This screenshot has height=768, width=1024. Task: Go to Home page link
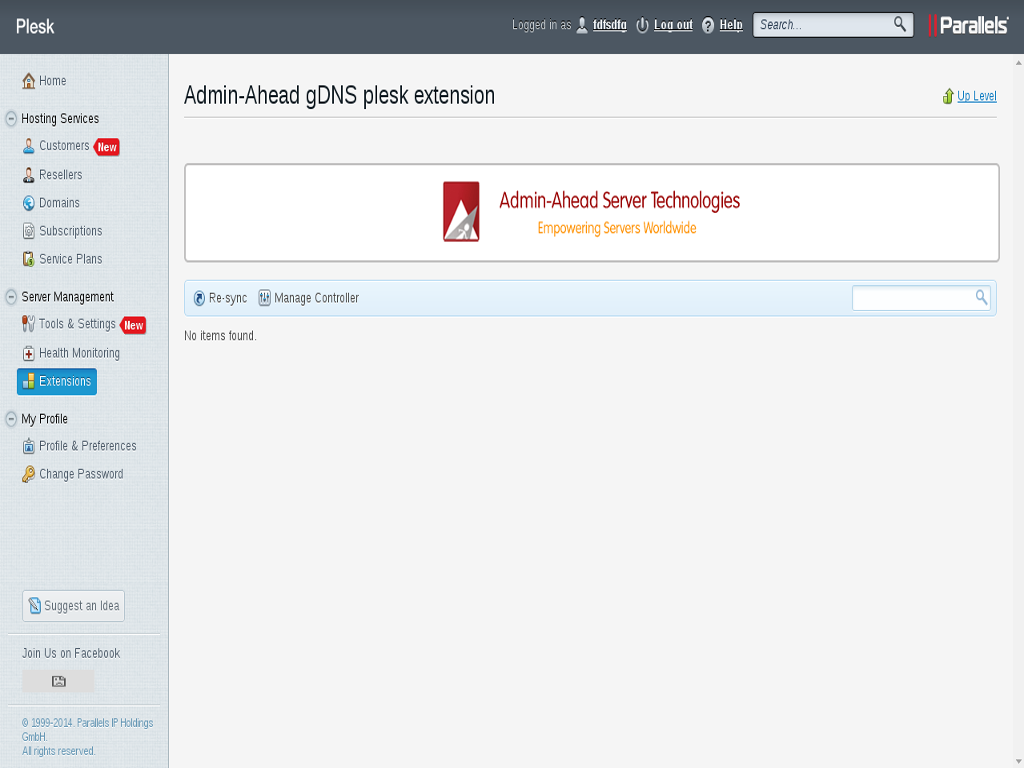pos(52,81)
